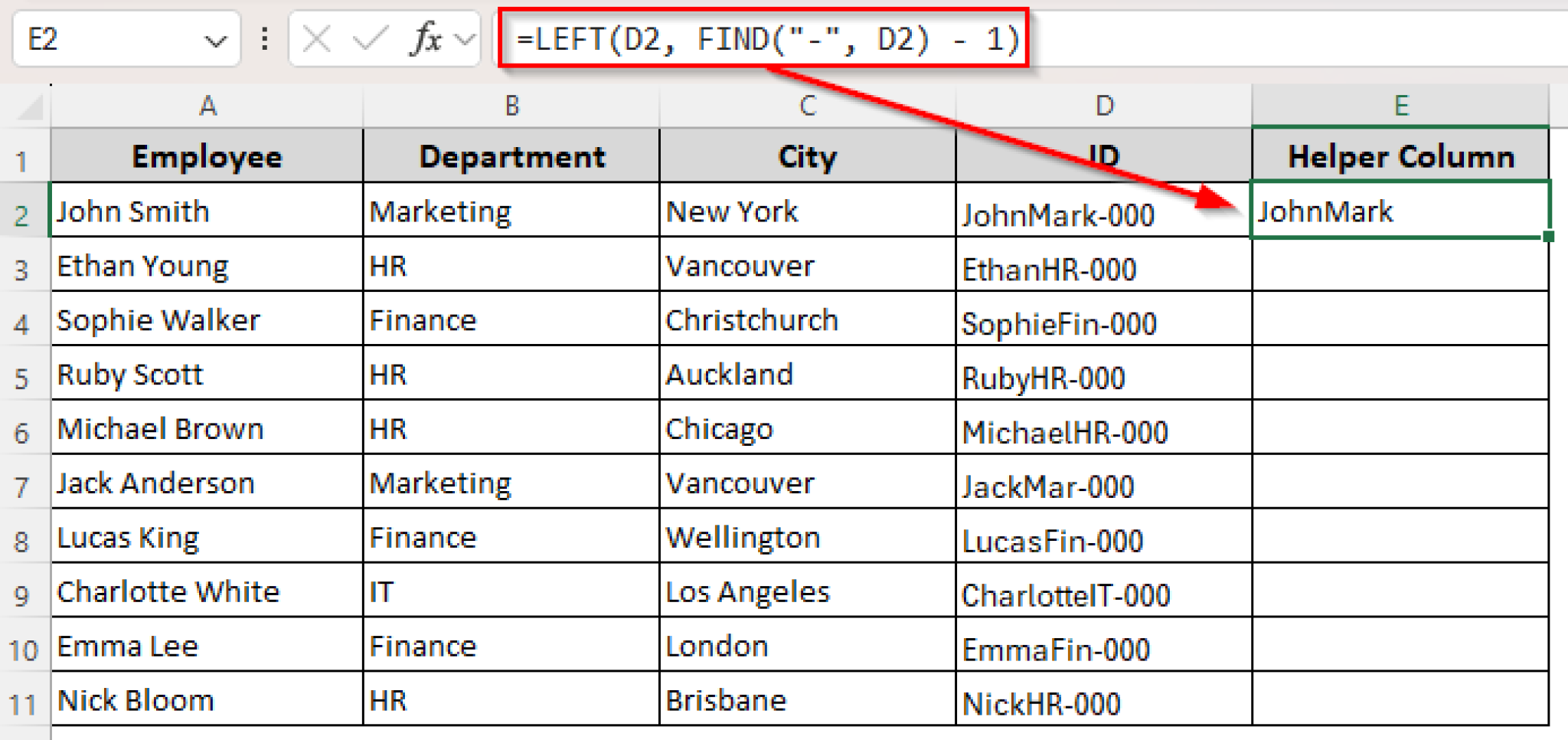Click the fill handle on cell E2
1568x740 pixels.
pyautogui.click(x=1548, y=235)
